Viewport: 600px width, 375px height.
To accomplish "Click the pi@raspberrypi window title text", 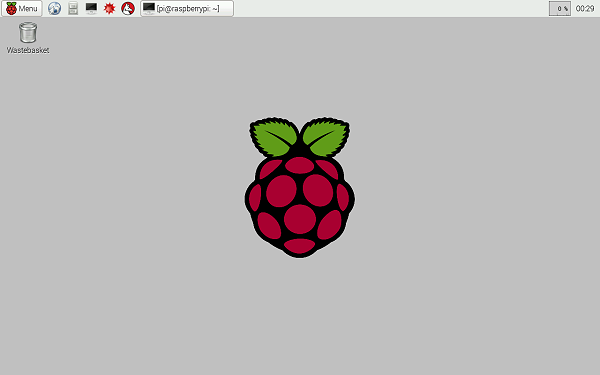I will [188, 8].
